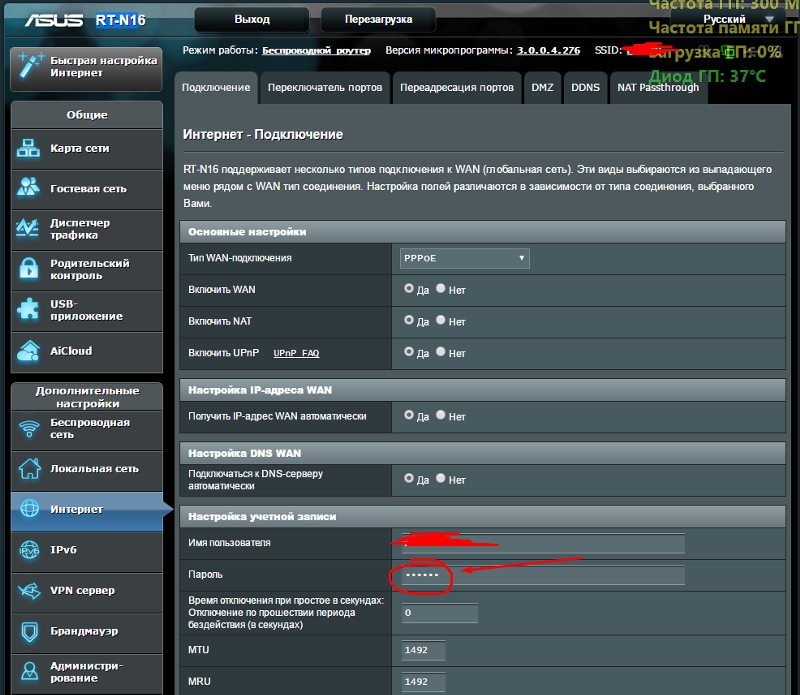Click the Быстрая настройка Интернет button label
The height and width of the screenshot is (695, 800).
pos(104,66)
